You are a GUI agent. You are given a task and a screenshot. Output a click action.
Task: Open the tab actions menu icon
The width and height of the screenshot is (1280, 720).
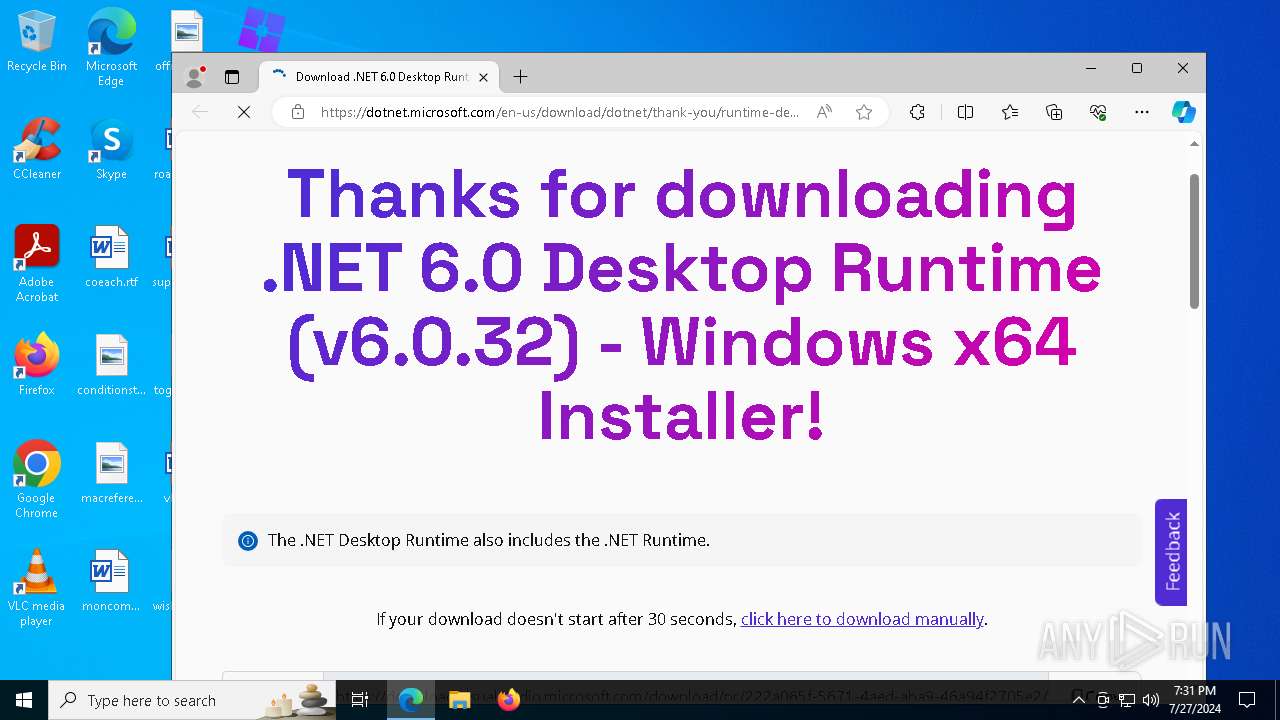pyautogui.click(x=232, y=77)
